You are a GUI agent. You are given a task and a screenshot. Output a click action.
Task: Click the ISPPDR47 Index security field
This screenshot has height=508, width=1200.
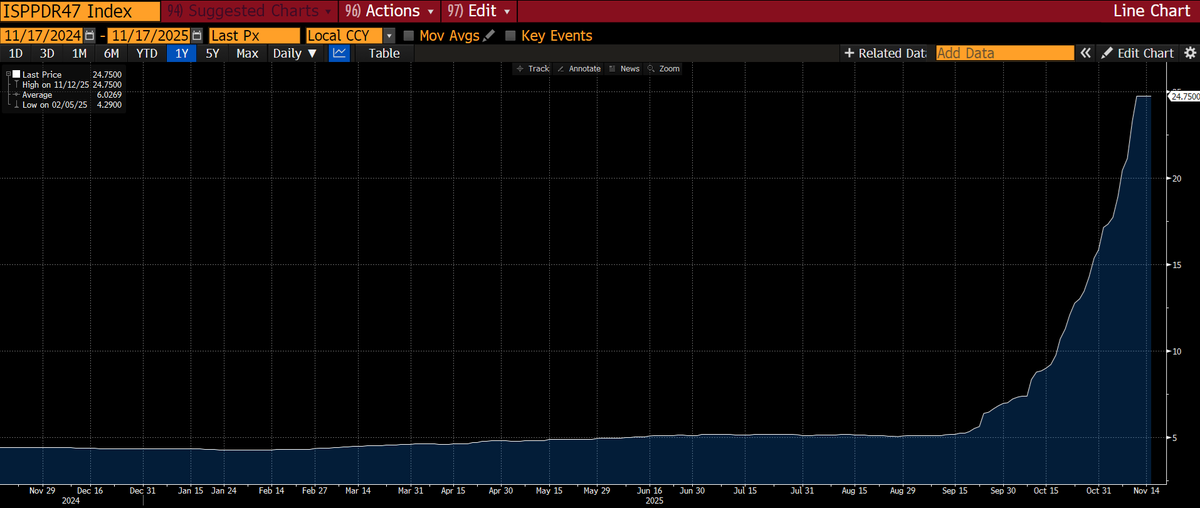pyautogui.click(x=82, y=12)
